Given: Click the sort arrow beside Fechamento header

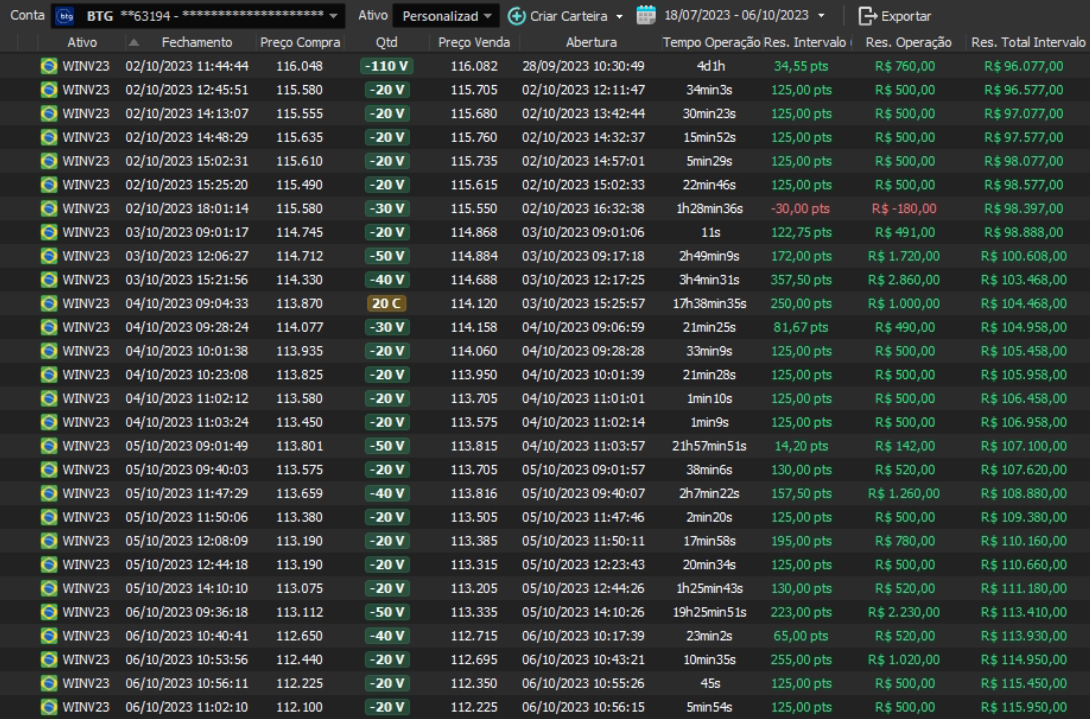Looking at the screenshot, I should click(x=135, y=42).
